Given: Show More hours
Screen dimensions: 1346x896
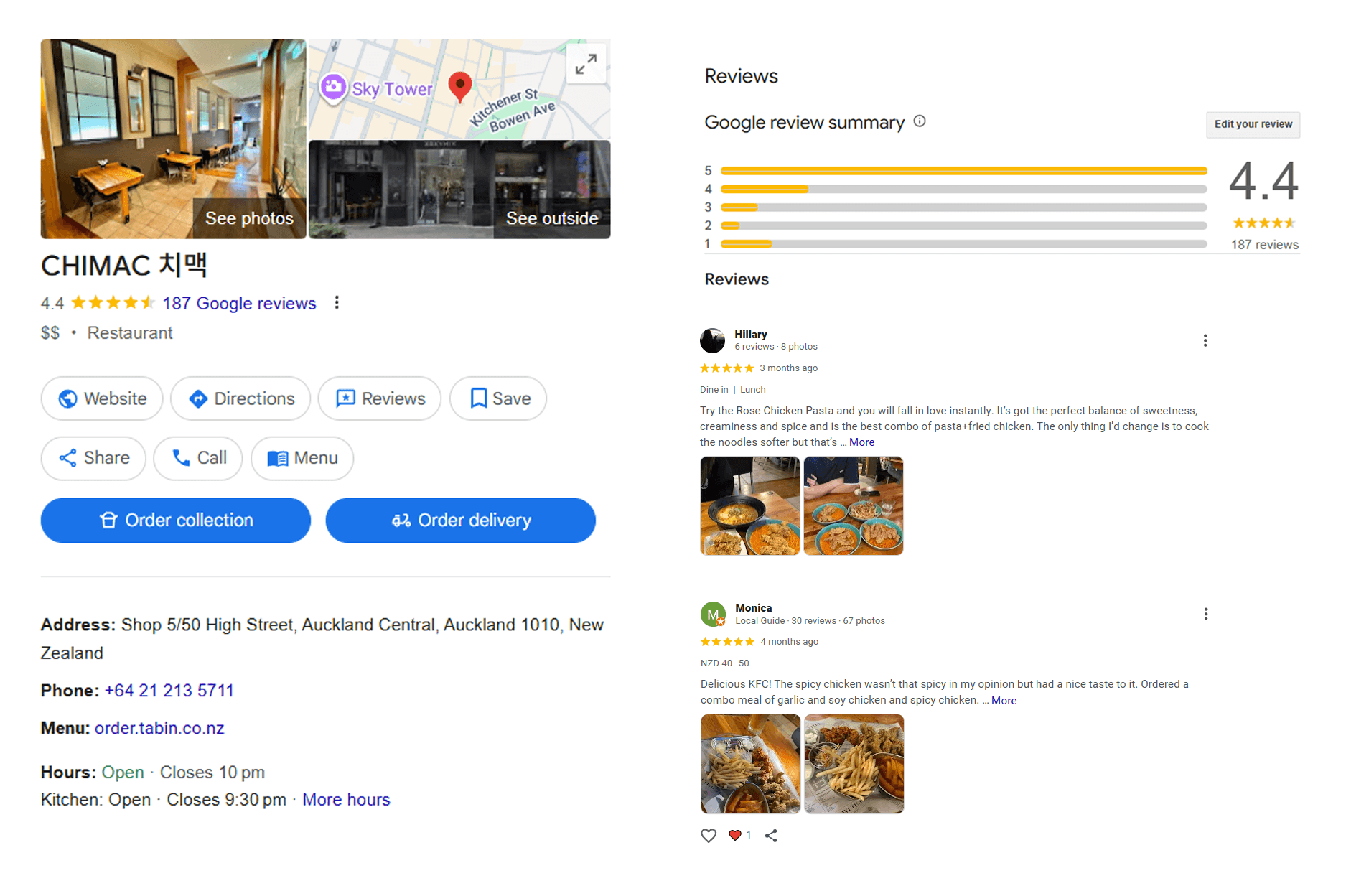Looking at the screenshot, I should click(346, 800).
